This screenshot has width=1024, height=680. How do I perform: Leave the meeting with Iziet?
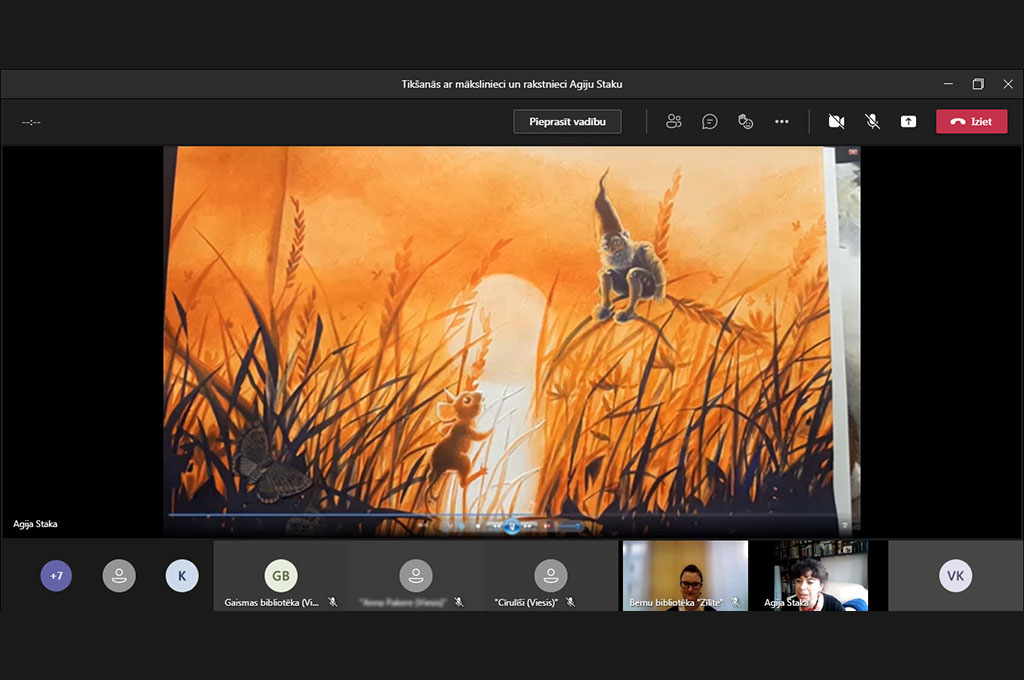(x=971, y=121)
